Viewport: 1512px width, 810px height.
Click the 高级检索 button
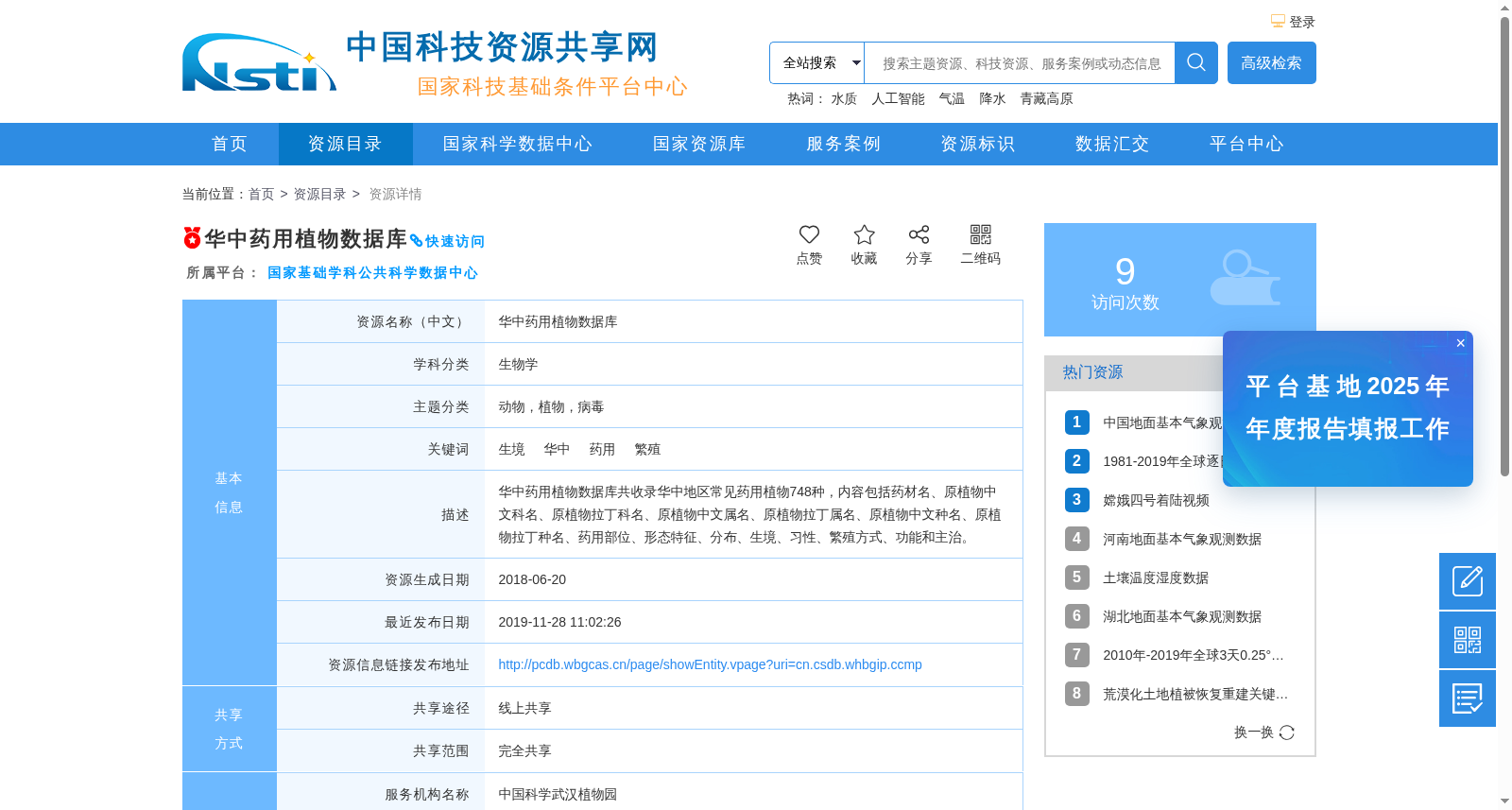[1271, 62]
